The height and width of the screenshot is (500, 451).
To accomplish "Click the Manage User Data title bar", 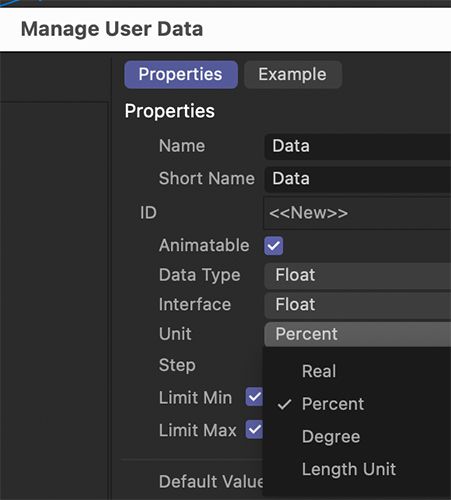I will pyautogui.click(x=225, y=29).
